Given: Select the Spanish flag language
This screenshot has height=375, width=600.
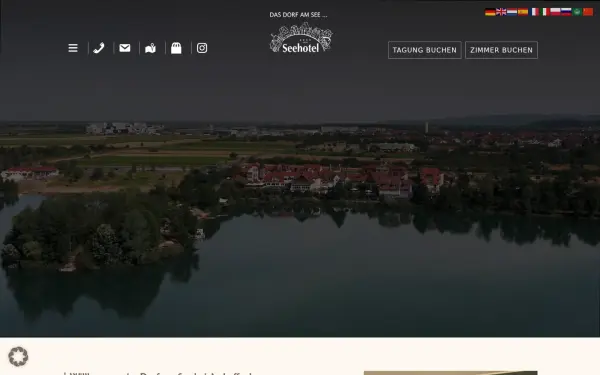Looking at the screenshot, I should coord(523,12).
